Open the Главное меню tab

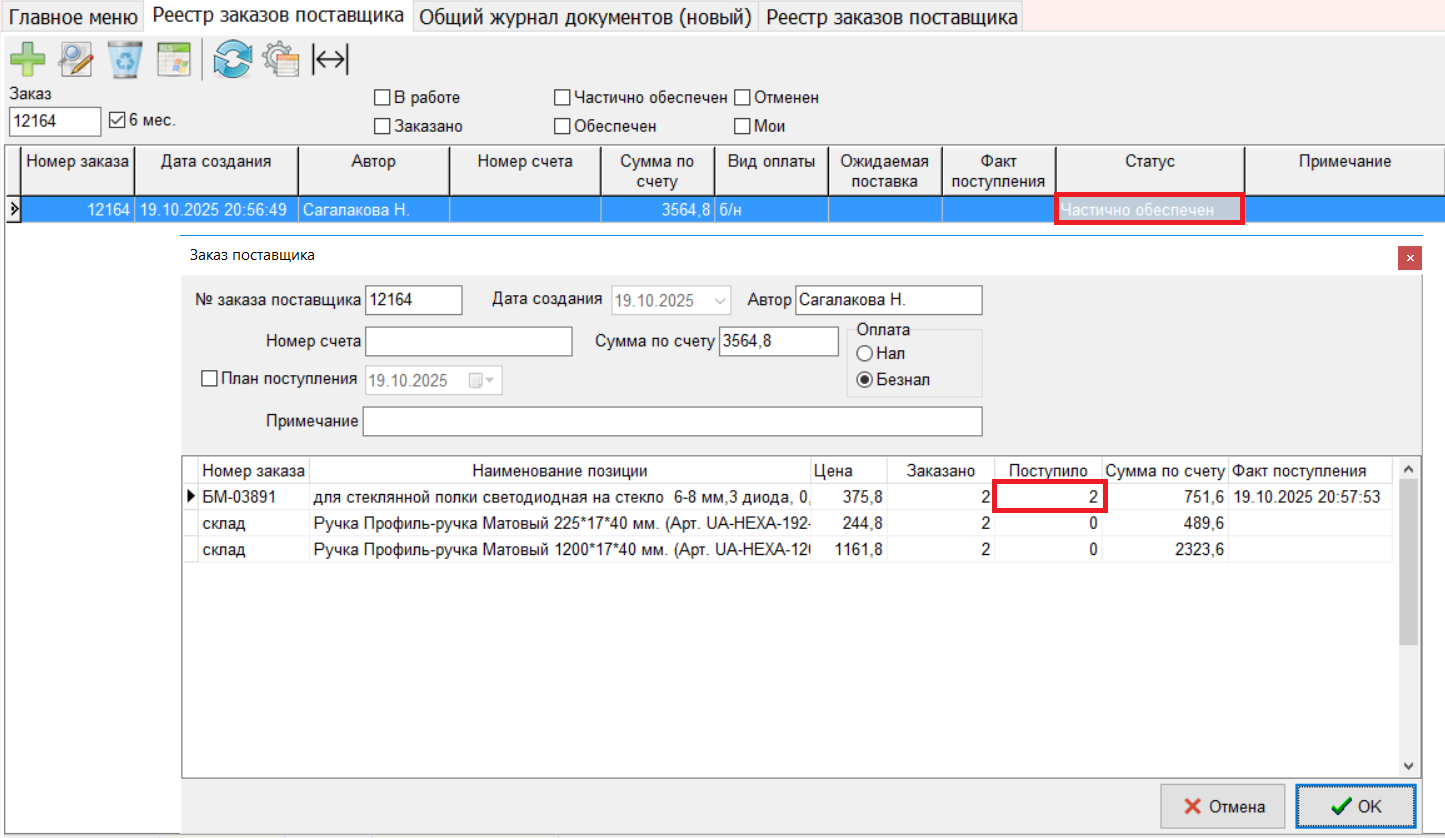73,17
